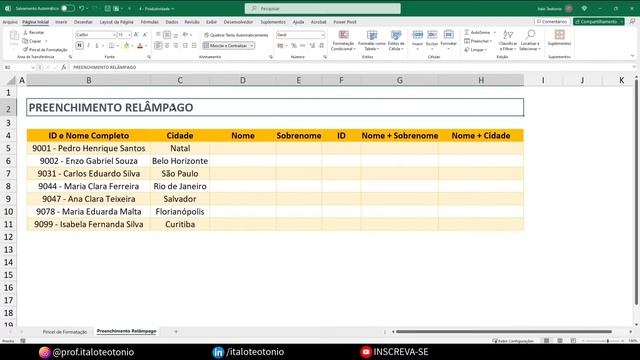Click the Comentários button
The width and height of the screenshot is (640, 360).
coord(552,21)
